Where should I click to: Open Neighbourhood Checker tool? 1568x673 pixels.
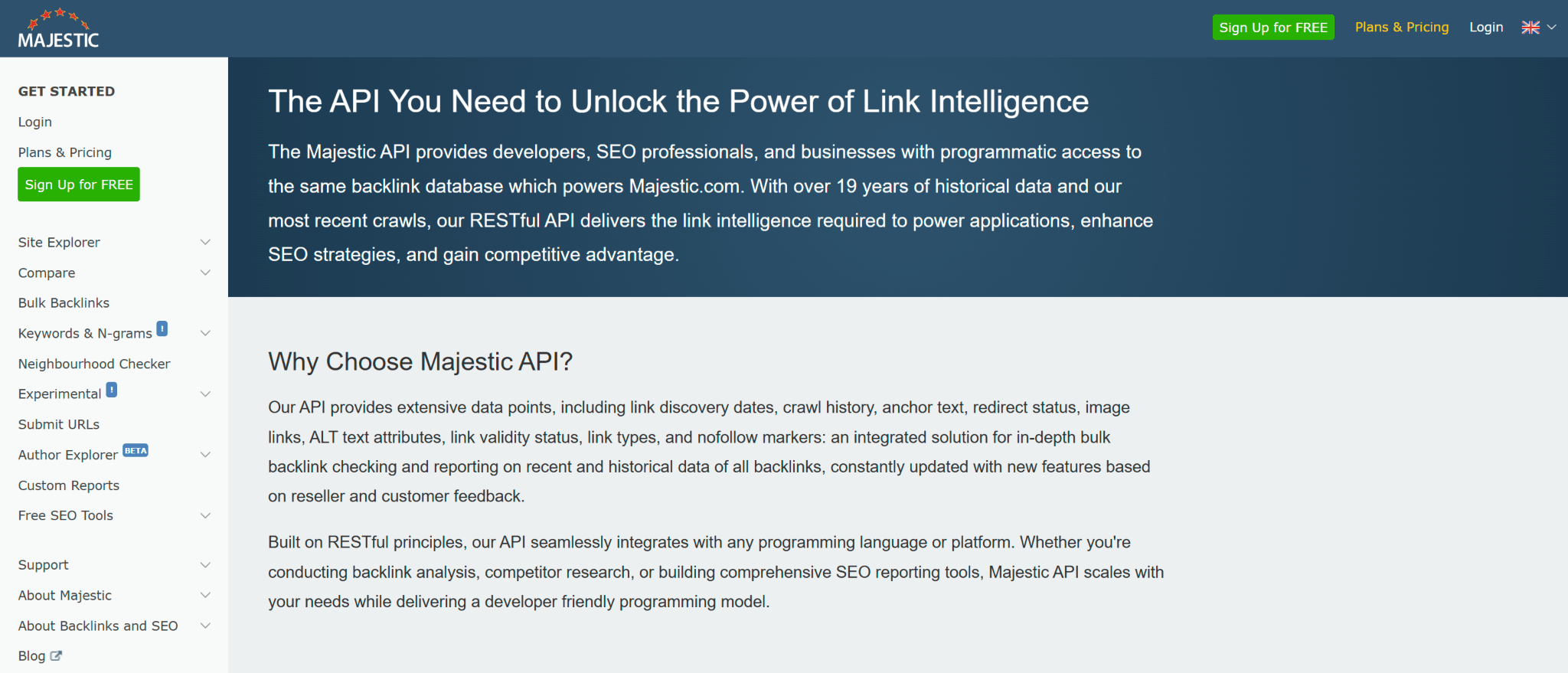coord(94,364)
